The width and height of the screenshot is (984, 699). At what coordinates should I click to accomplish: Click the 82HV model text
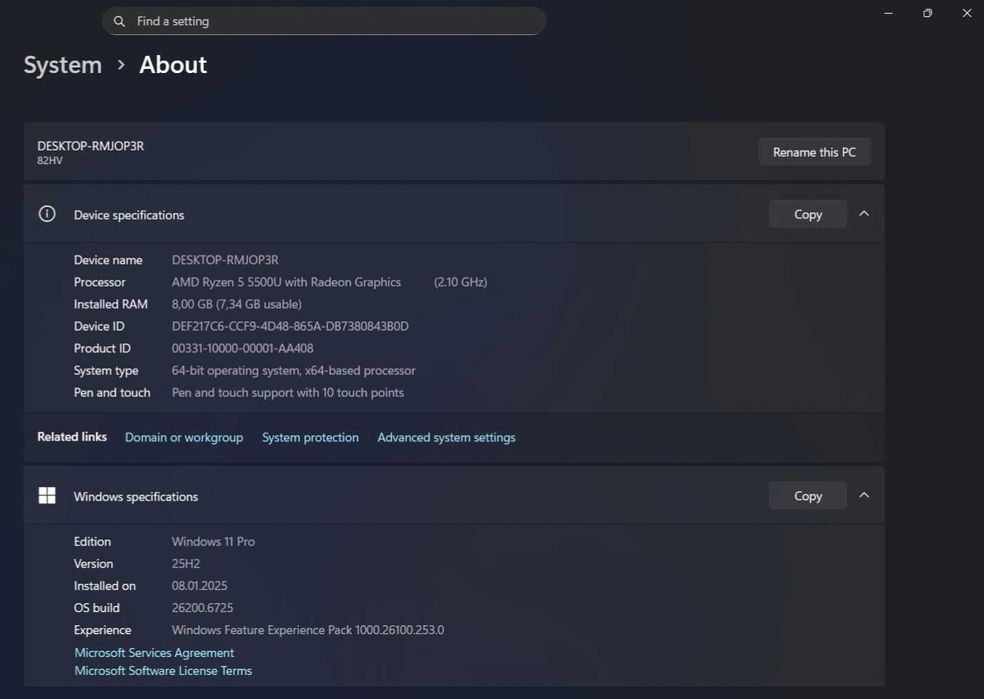pyautogui.click(x=50, y=161)
